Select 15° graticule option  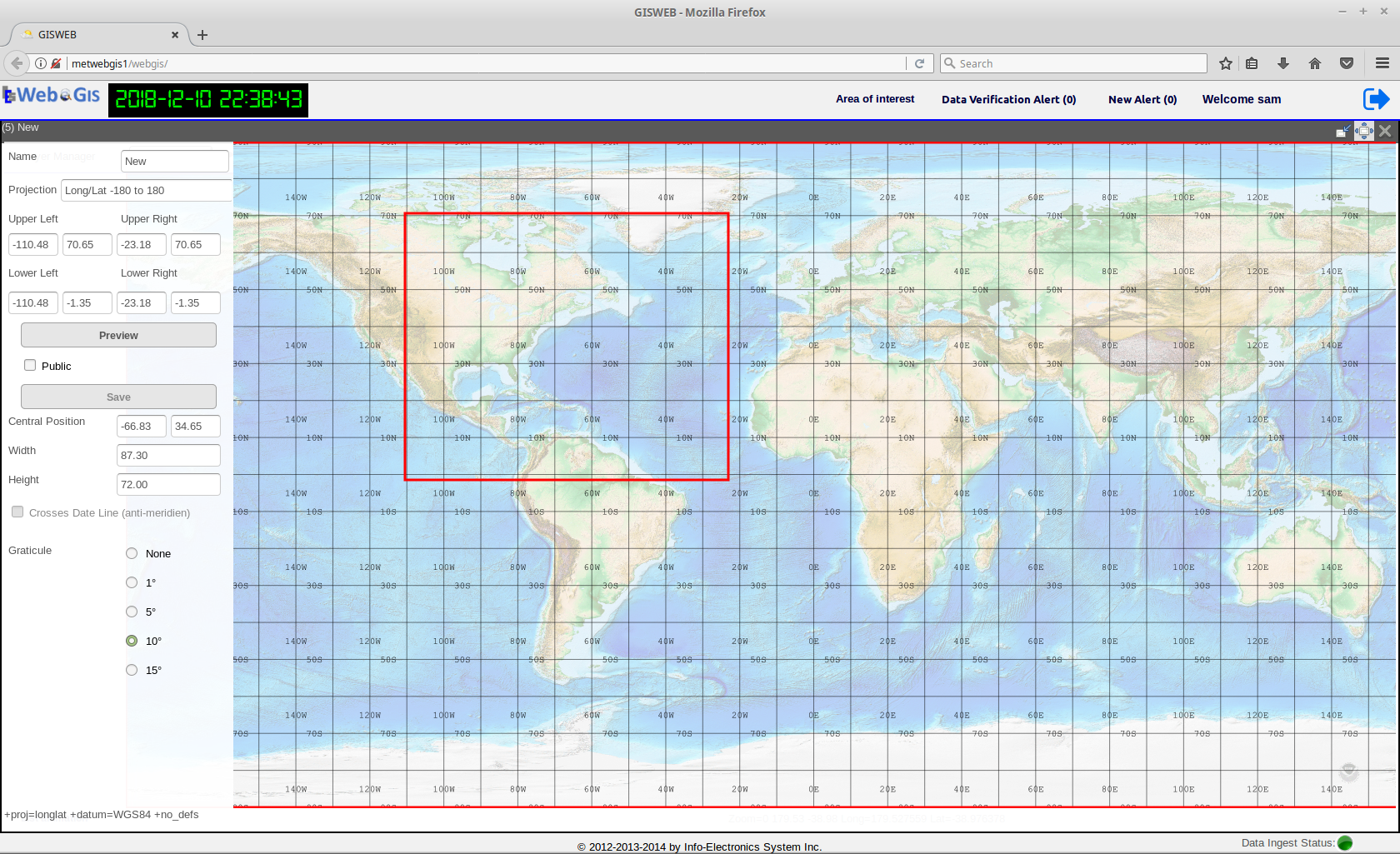132,670
